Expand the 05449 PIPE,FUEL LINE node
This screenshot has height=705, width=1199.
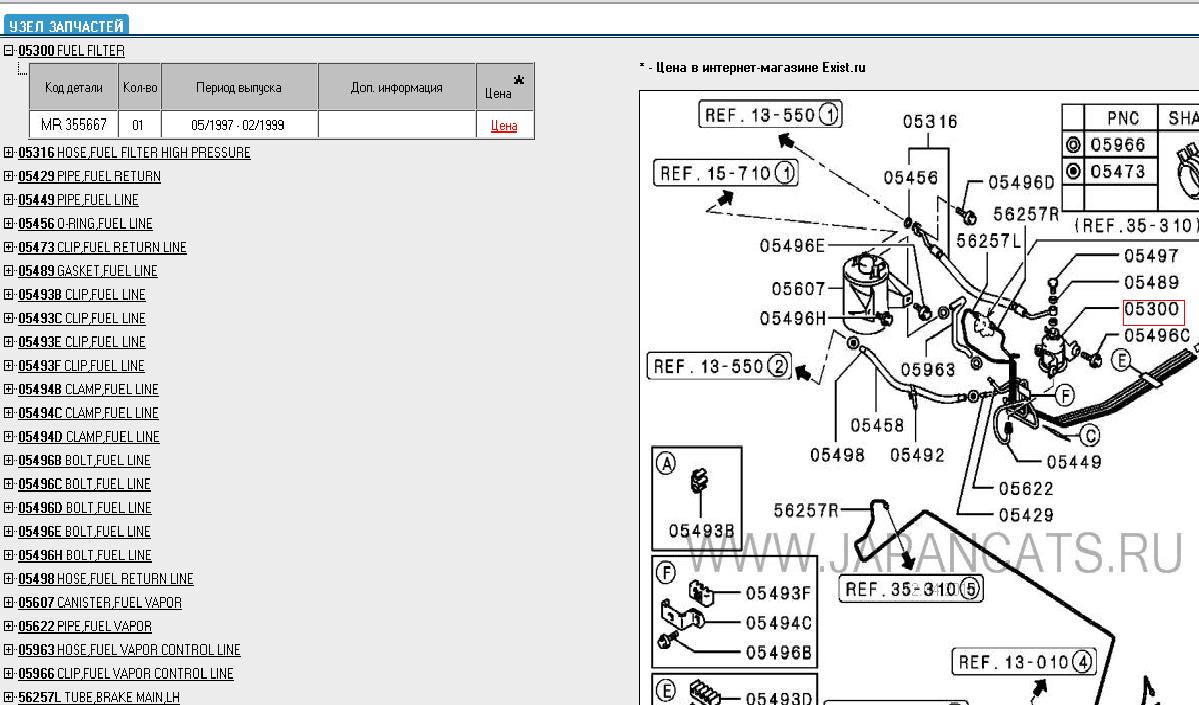click(9, 200)
